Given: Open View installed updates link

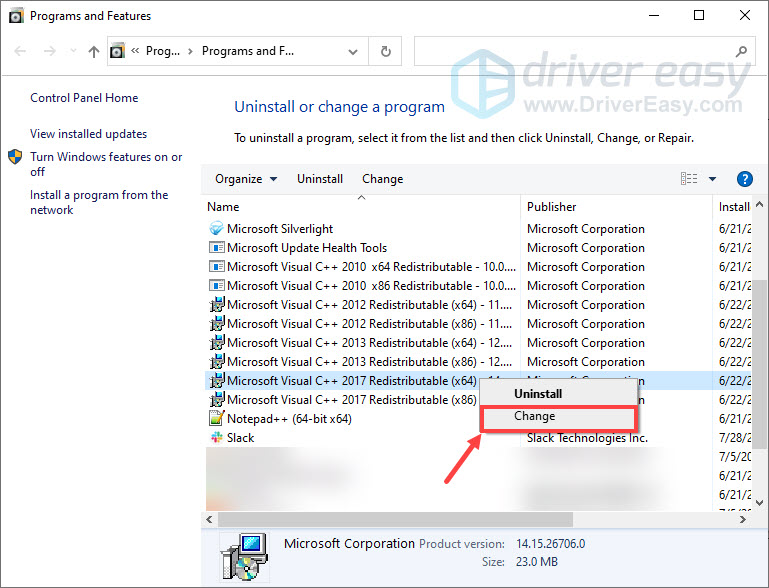Looking at the screenshot, I should [x=88, y=133].
